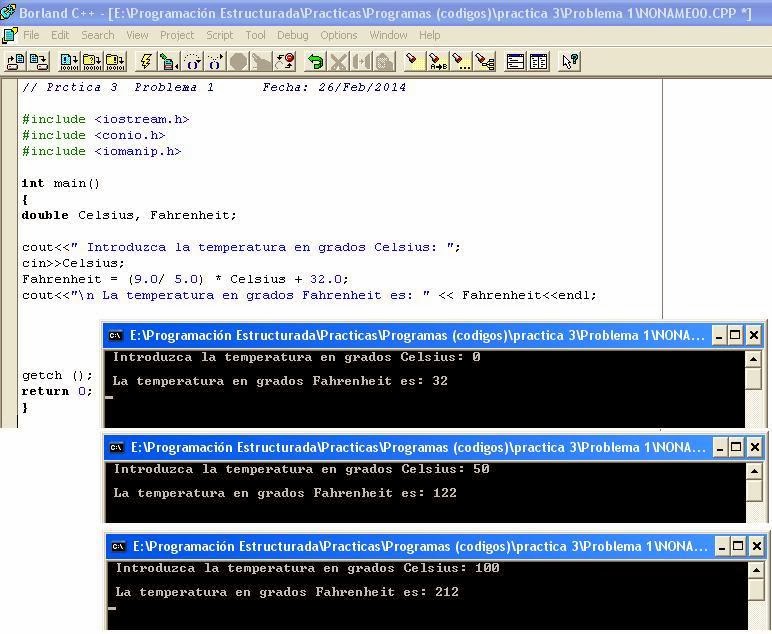Click the greyed-out hand icon
This screenshot has height=634, width=772.
click(261, 62)
